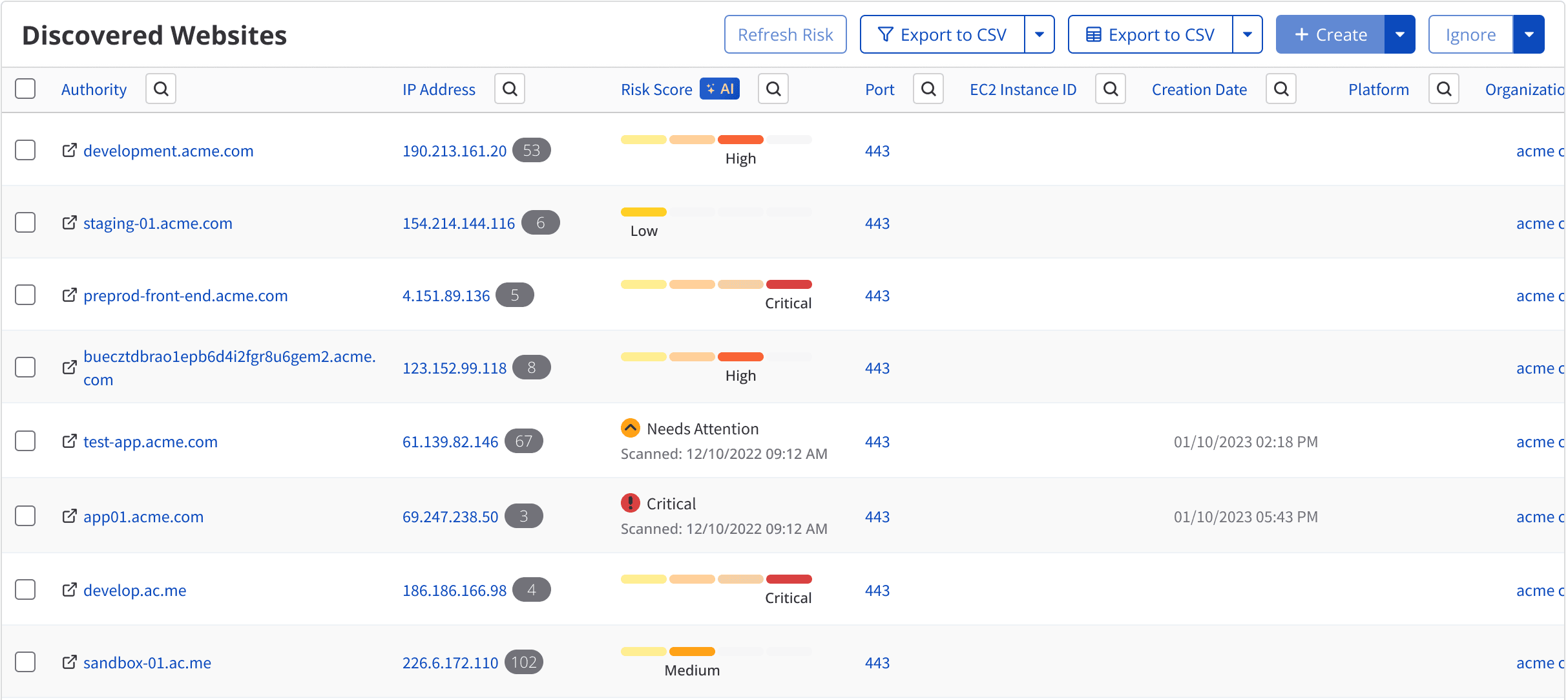
Task: Expand the Create button dropdown arrow
Action: pyautogui.click(x=1399, y=34)
